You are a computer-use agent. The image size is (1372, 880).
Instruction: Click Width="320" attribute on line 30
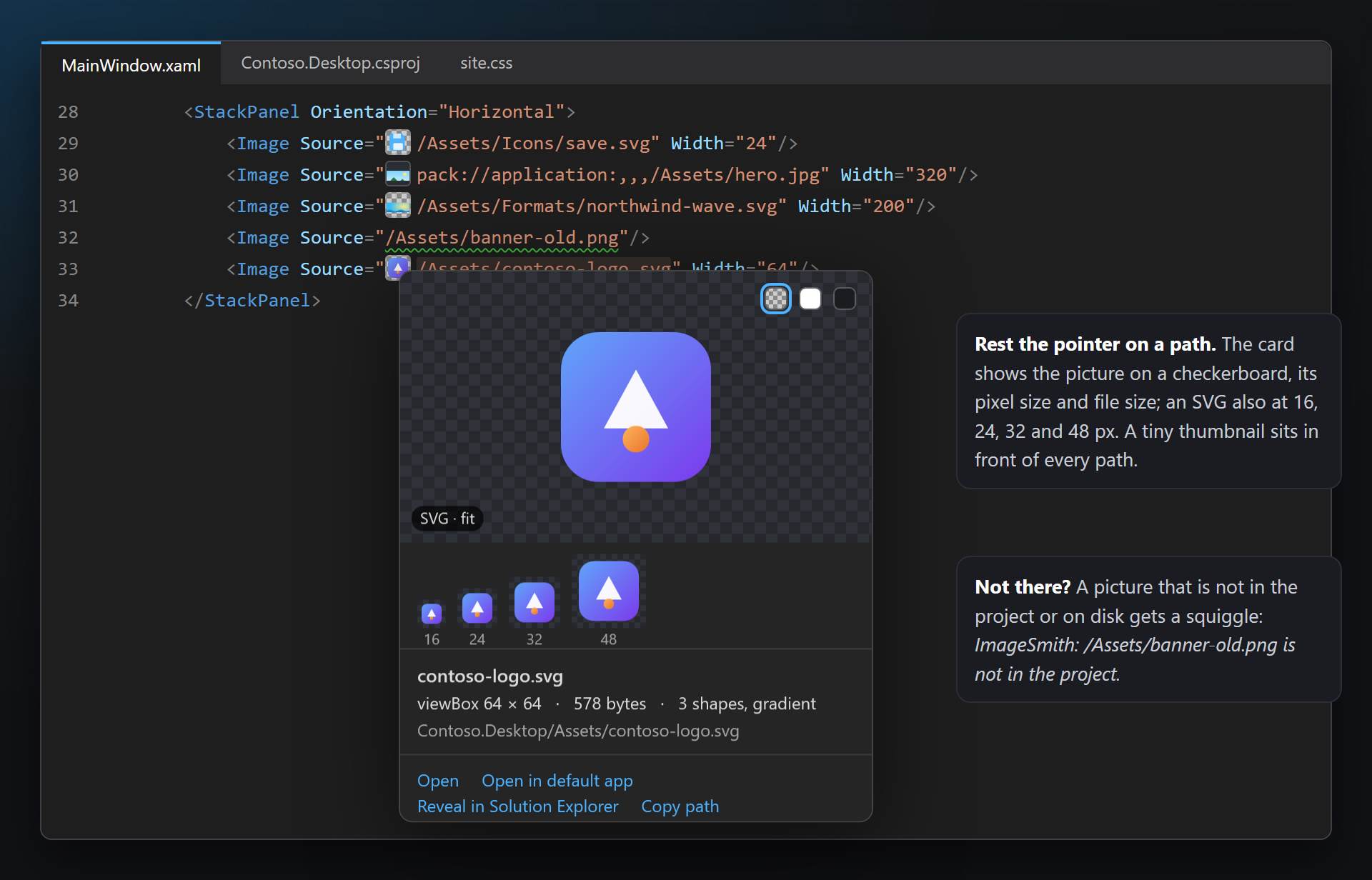tap(899, 174)
